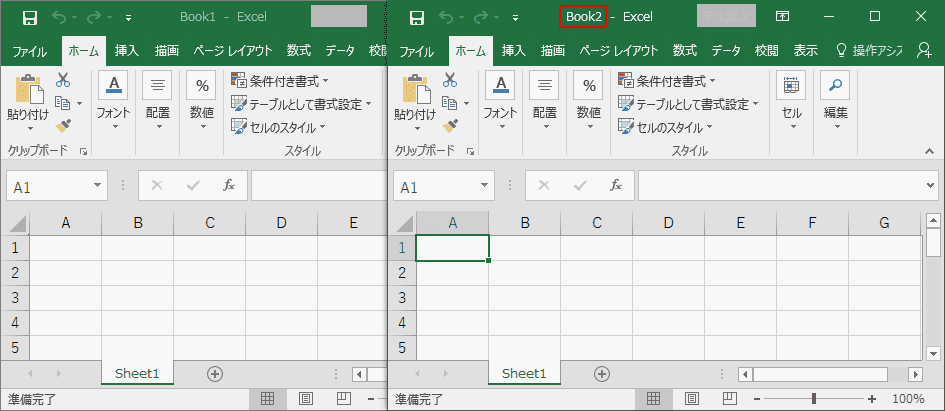Open the 描画 tab in Book2
Screen dimensions: 945x411
coord(553,51)
